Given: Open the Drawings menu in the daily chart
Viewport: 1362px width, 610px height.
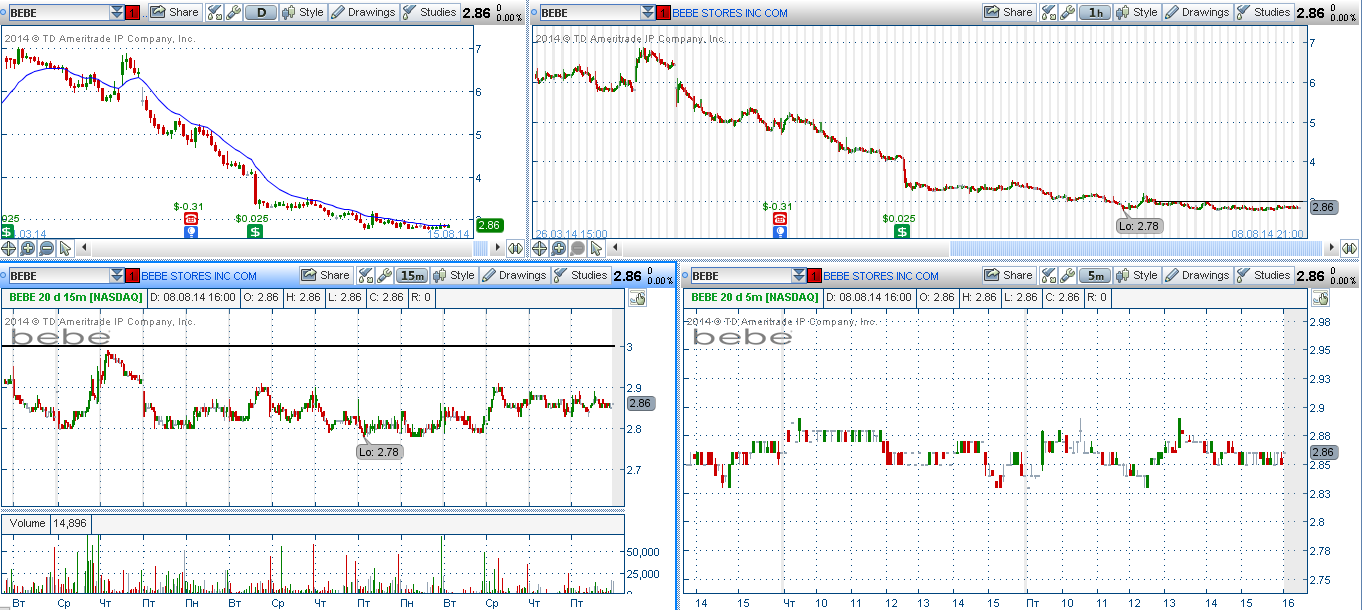Looking at the screenshot, I should pyautogui.click(x=364, y=13).
